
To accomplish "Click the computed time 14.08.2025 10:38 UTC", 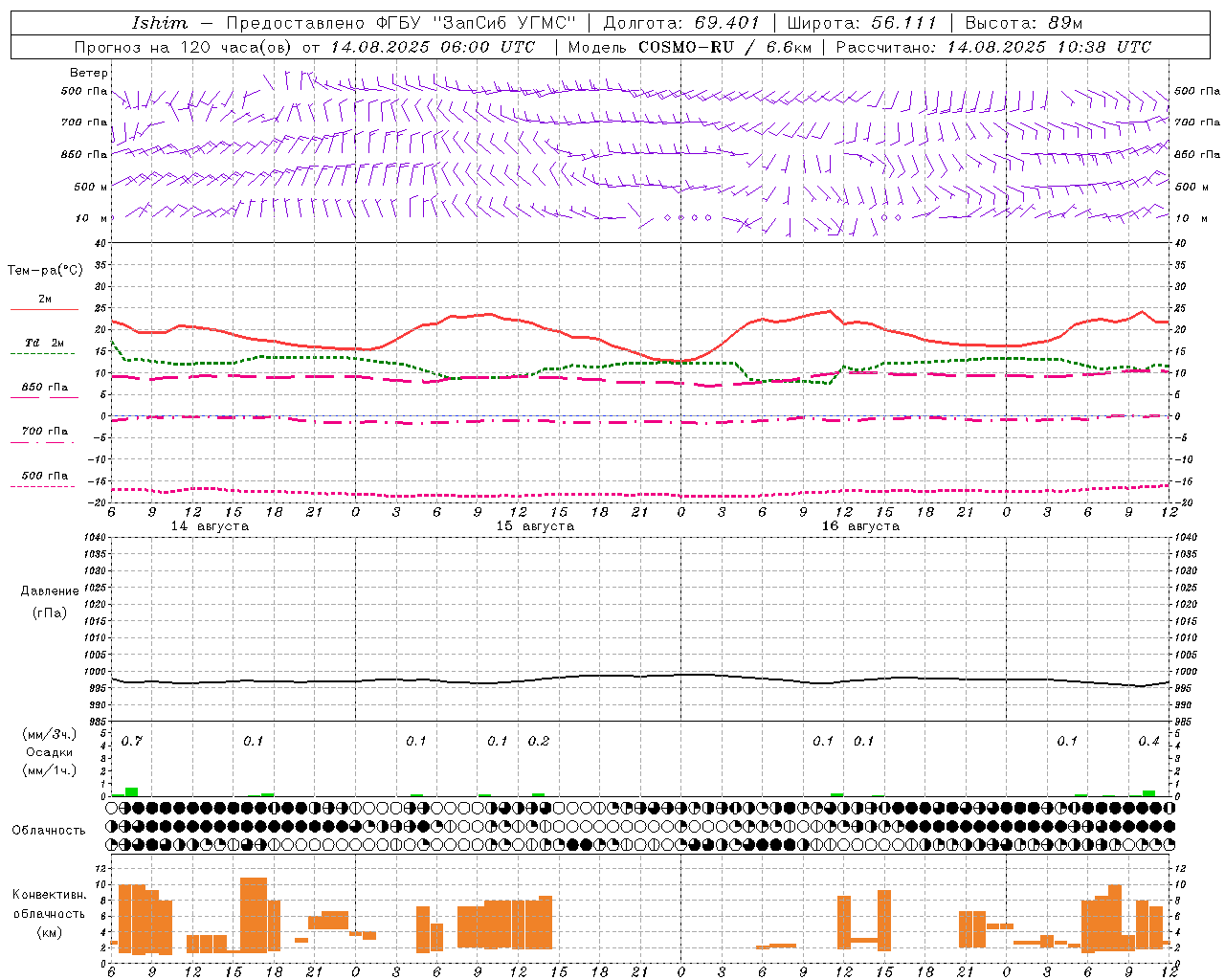I will pos(1049,47).
